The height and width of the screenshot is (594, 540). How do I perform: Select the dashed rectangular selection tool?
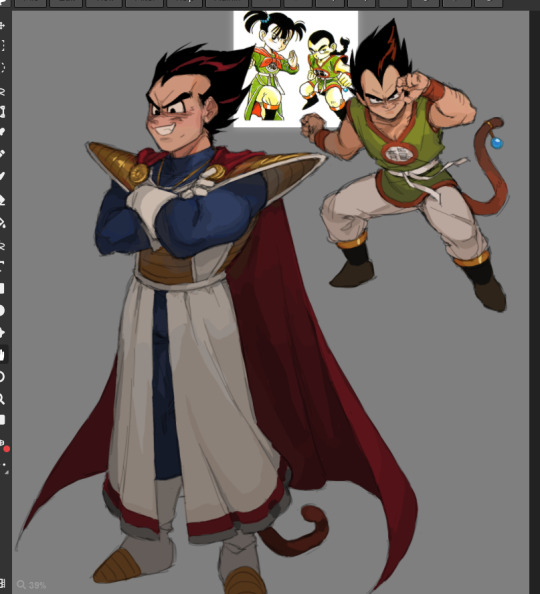click(2, 45)
